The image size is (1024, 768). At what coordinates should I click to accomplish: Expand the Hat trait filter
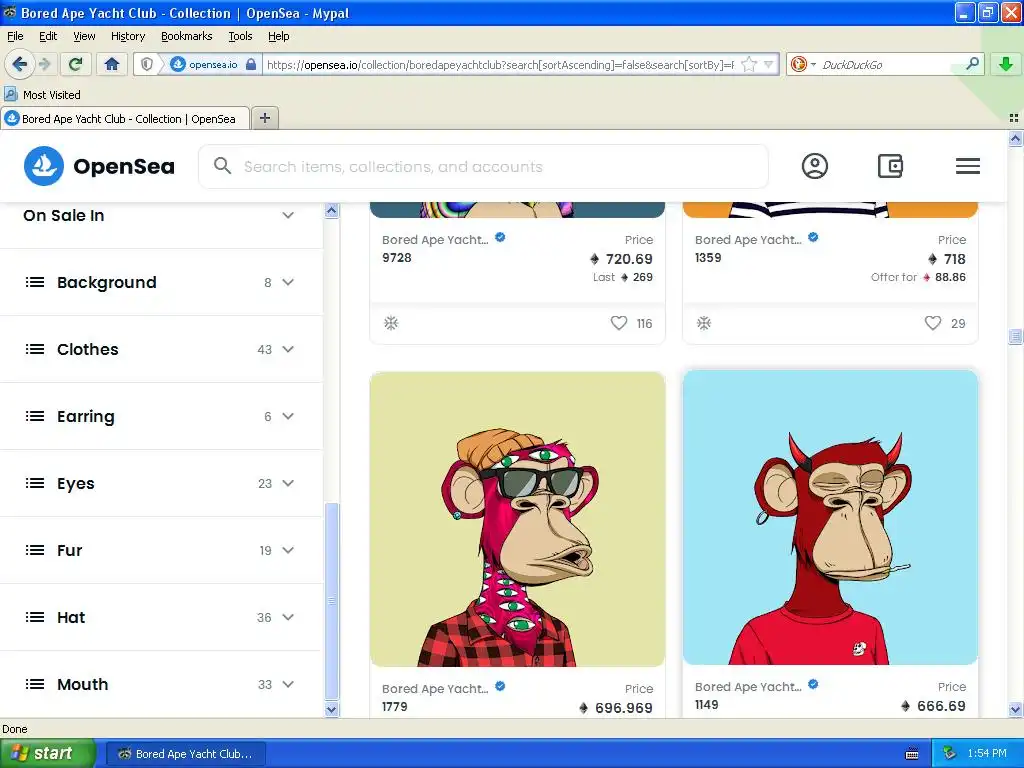[x=161, y=617]
